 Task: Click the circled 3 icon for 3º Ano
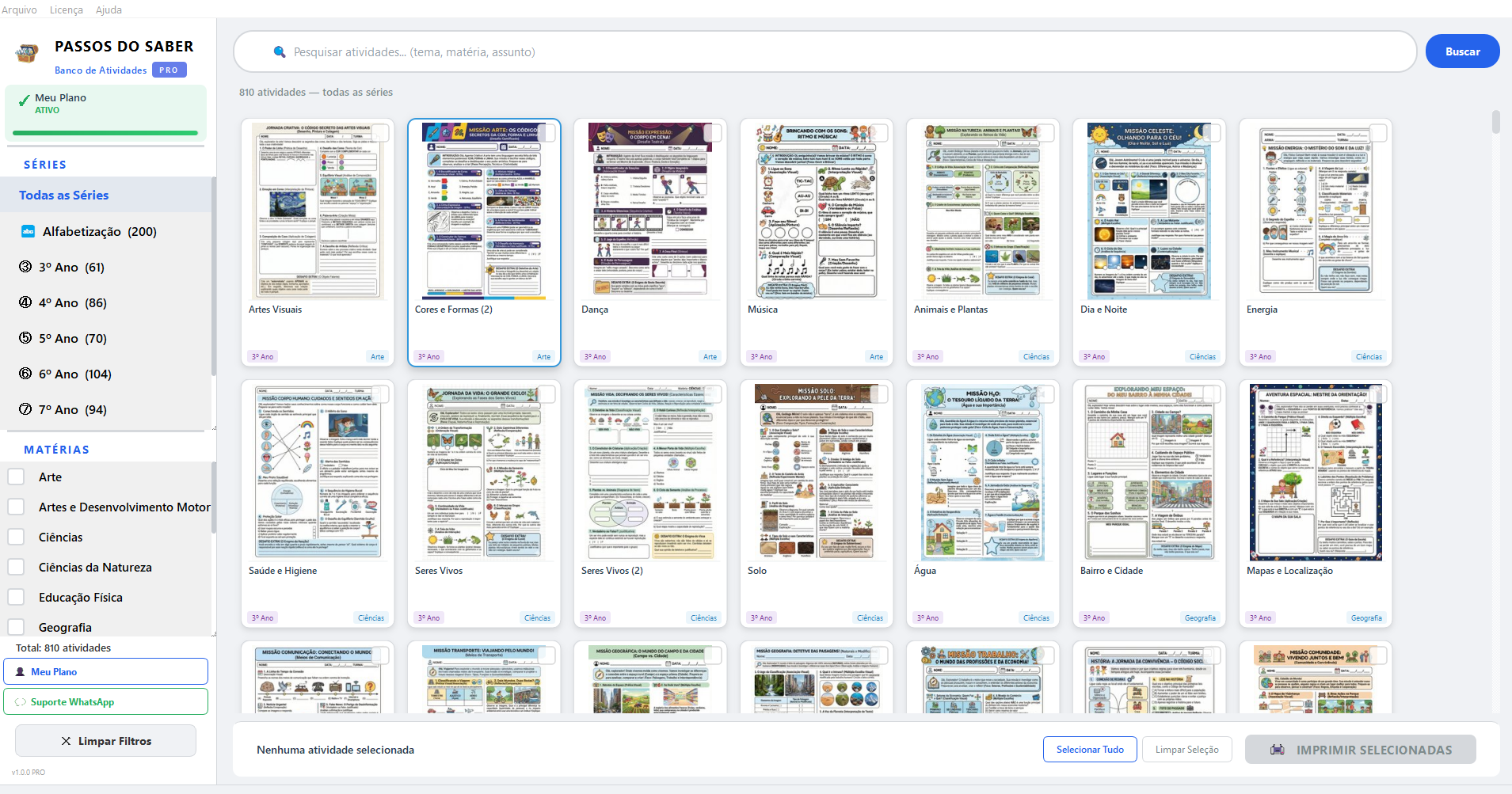tap(25, 267)
